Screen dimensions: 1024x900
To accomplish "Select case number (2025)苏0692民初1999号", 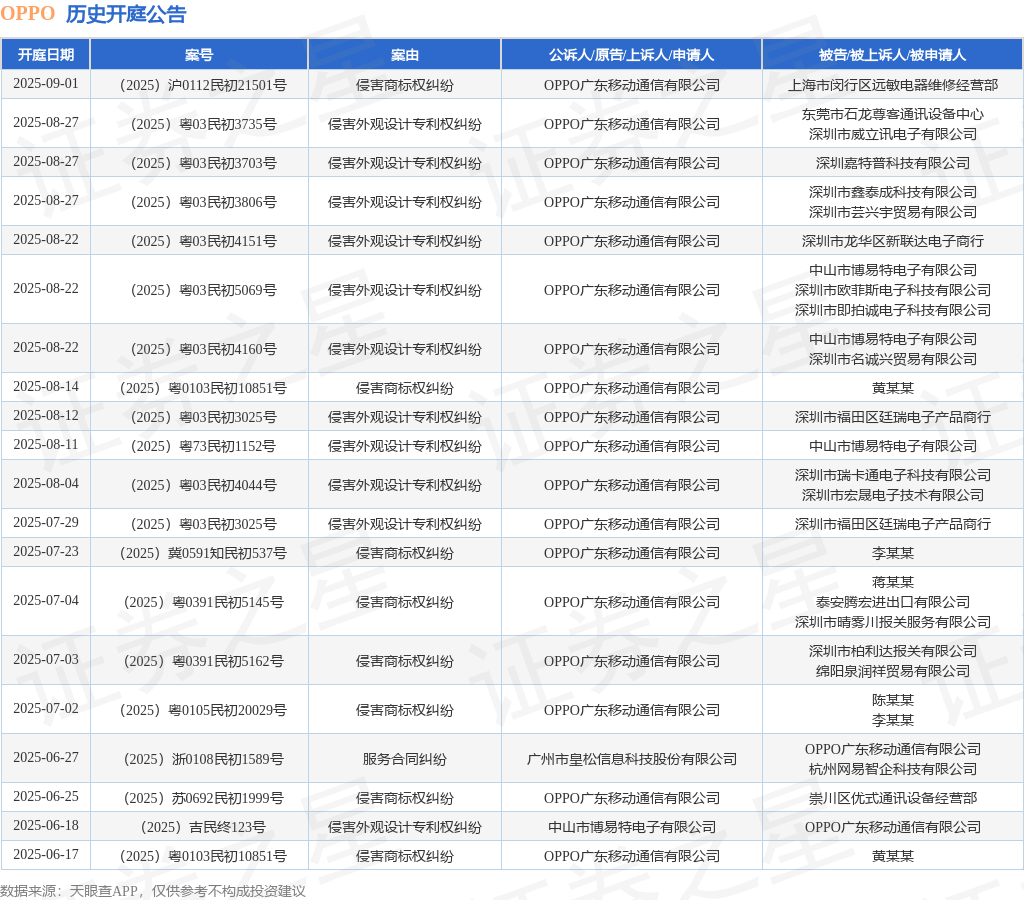I will (203, 798).
